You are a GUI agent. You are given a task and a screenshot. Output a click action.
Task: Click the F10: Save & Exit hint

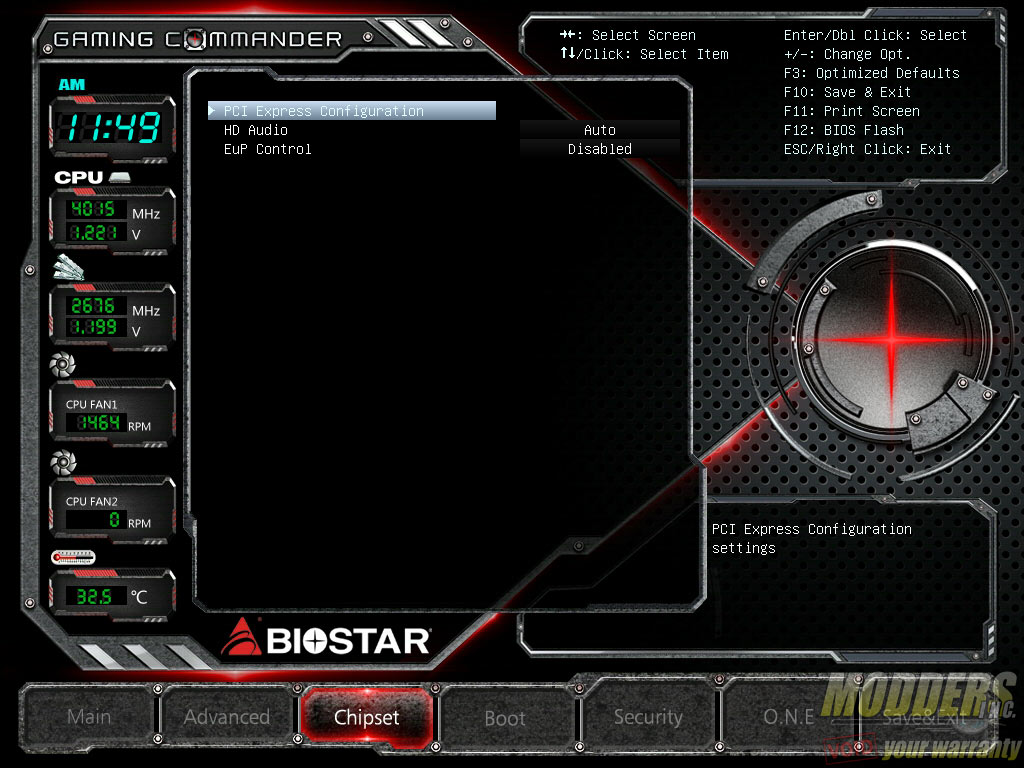tap(847, 92)
